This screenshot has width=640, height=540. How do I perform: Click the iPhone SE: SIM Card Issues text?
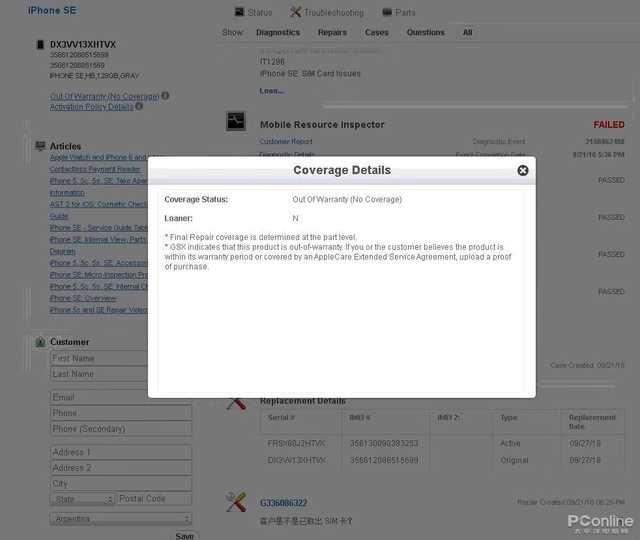click(310, 74)
